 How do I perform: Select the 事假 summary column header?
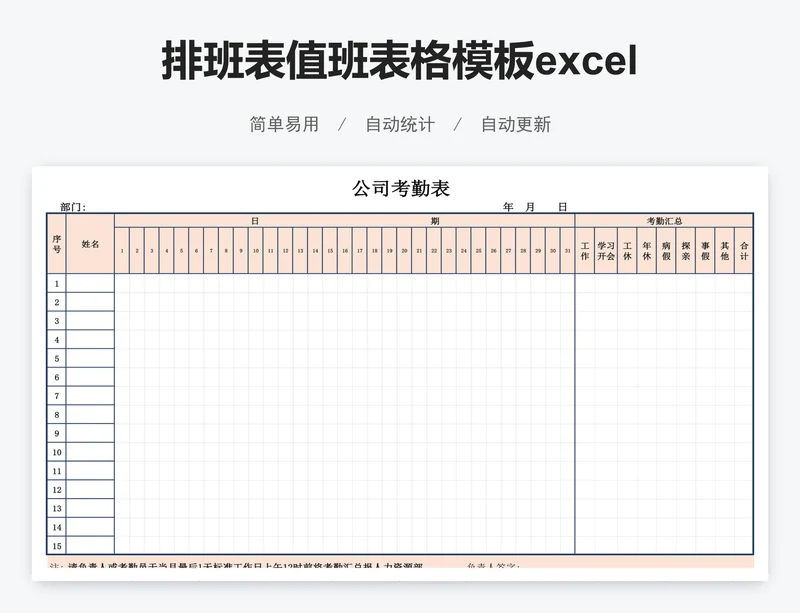(x=705, y=251)
